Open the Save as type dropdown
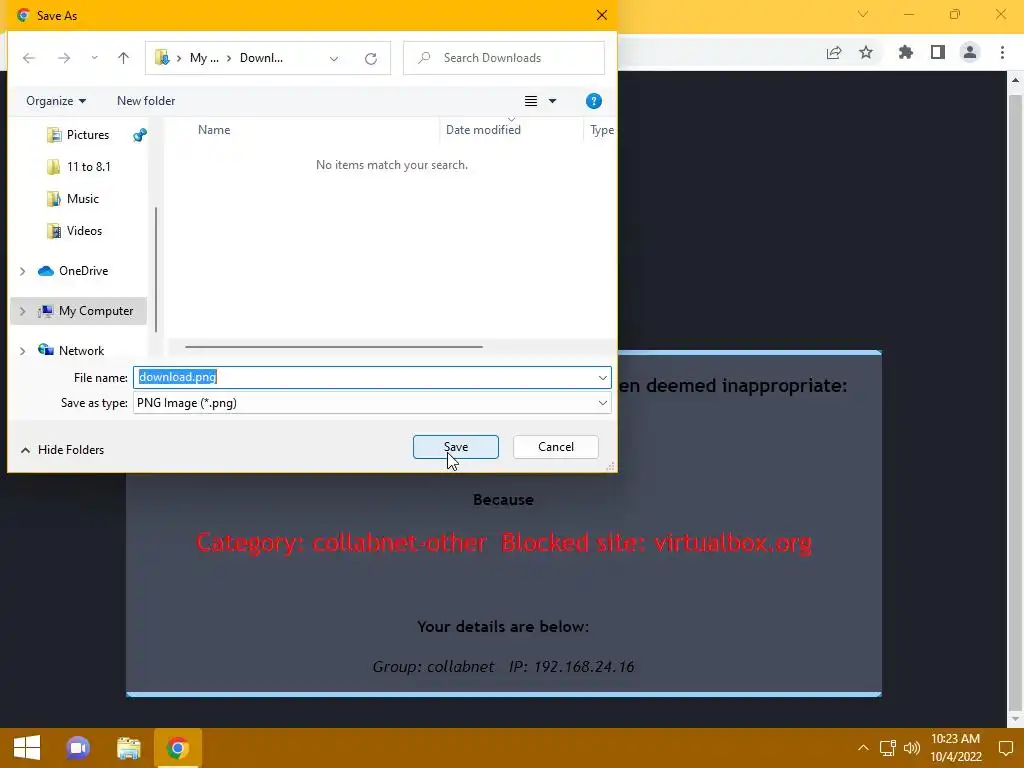The width and height of the screenshot is (1024, 768). click(372, 403)
